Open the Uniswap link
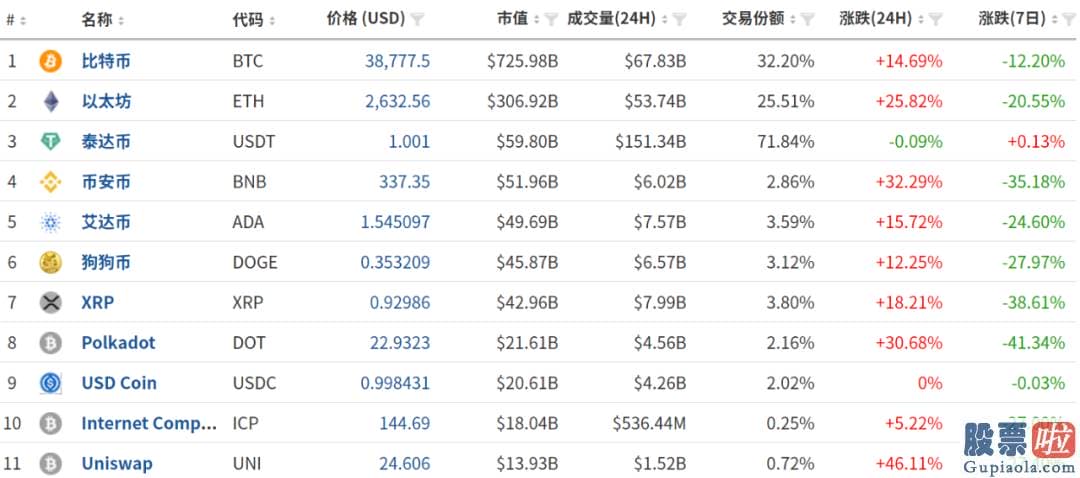Image resolution: width=1080 pixels, height=478 pixels. (x=117, y=464)
